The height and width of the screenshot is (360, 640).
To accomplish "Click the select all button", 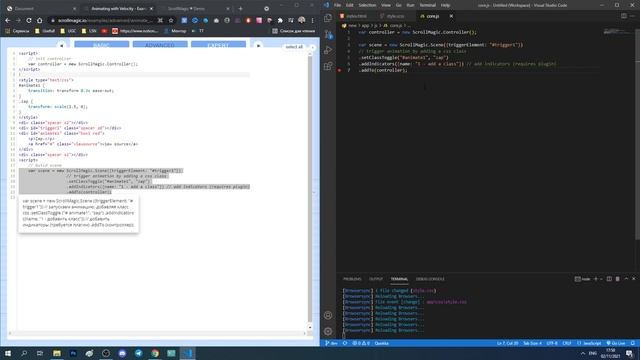I will point(294,47).
